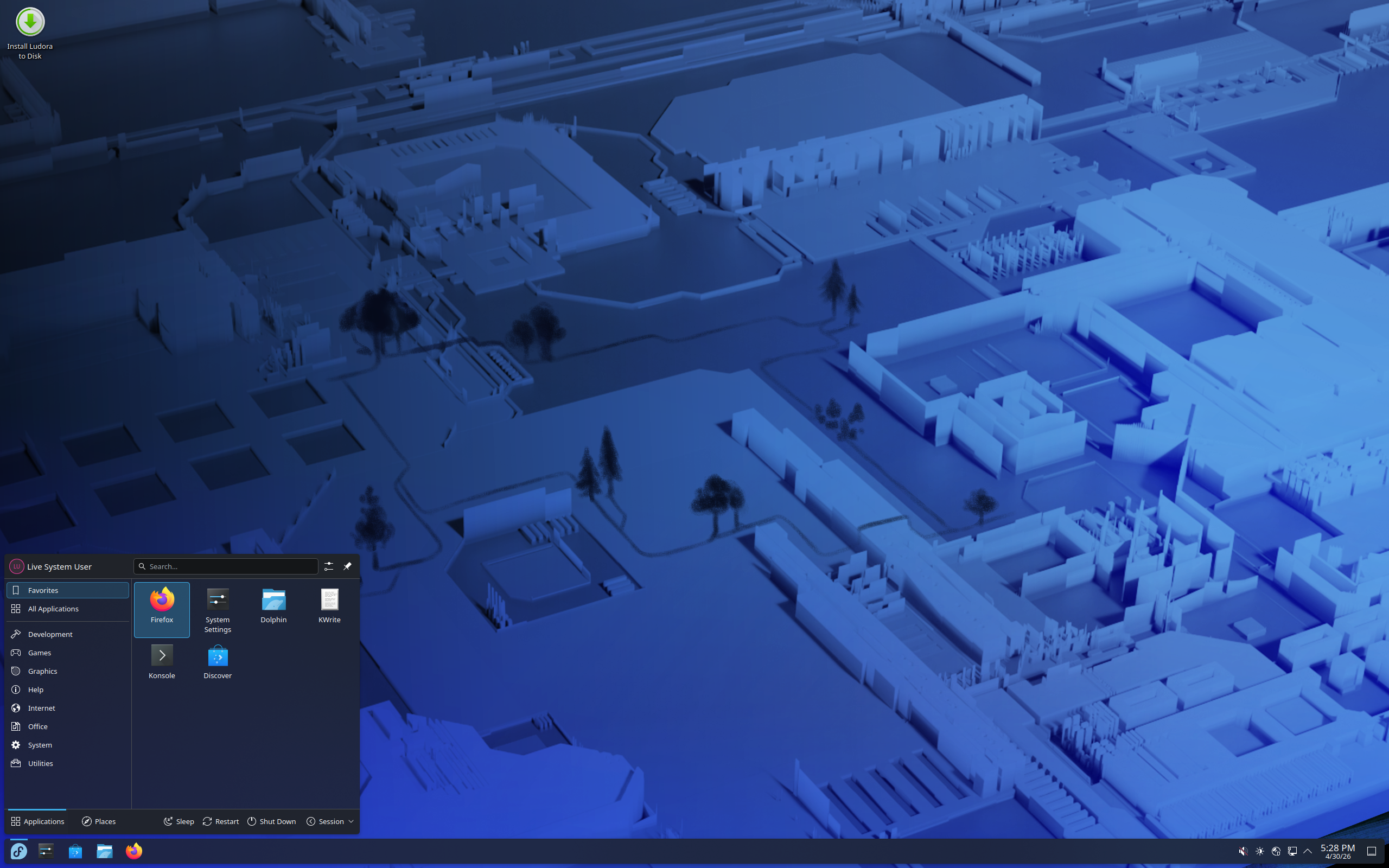
Task: Click the Live System User avatar
Action: 17,566
